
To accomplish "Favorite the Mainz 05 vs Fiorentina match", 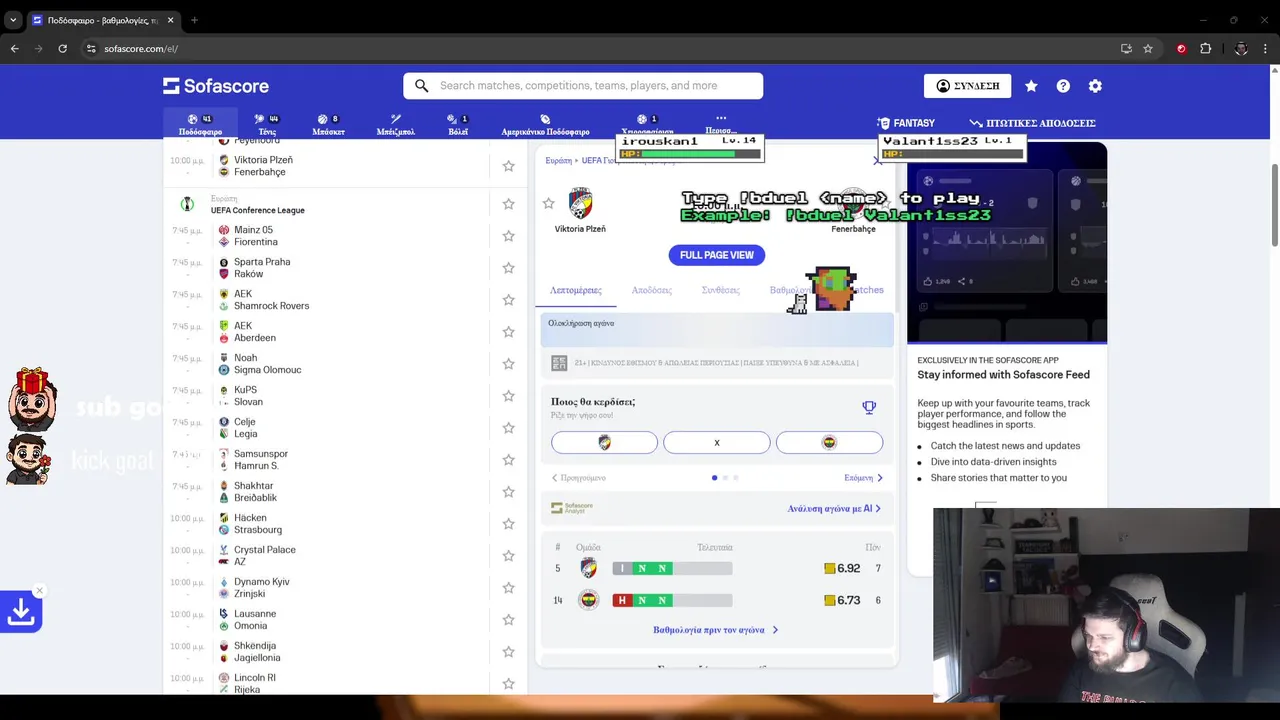I will click(x=508, y=236).
